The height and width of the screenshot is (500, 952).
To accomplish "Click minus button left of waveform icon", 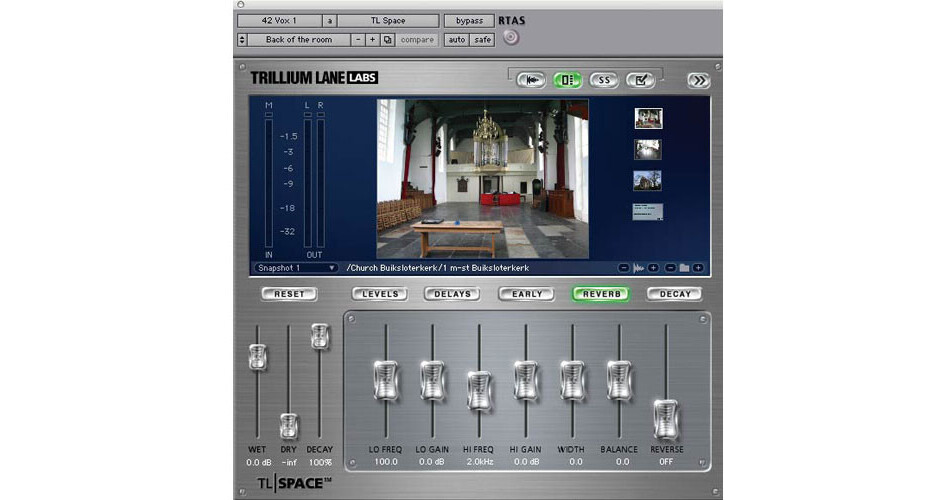I will pos(624,268).
